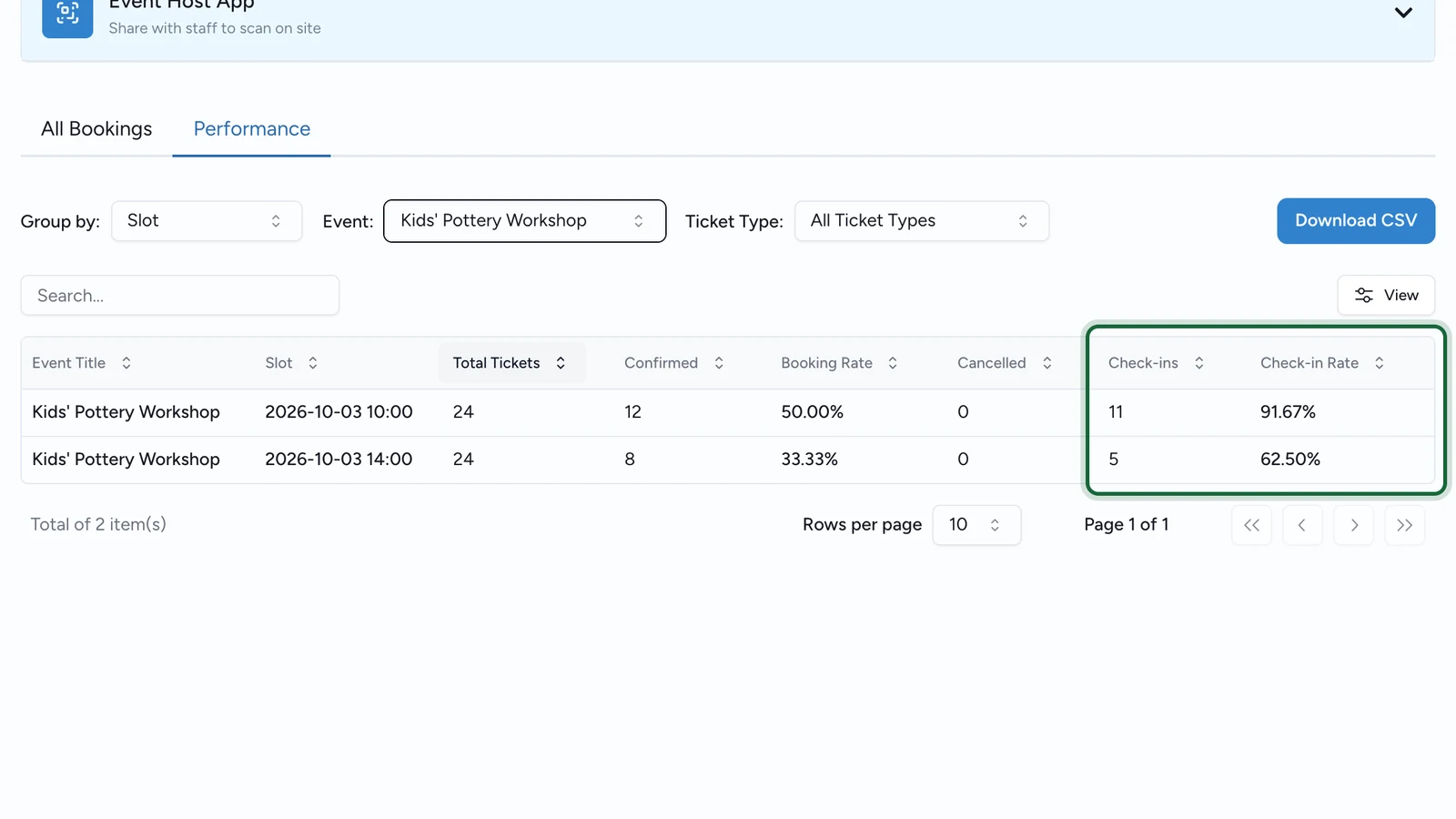Image resolution: width=1456 pixels, height=819 pixels.
Task: Sort by the Booking Rate column
Action: coord(839,363)
